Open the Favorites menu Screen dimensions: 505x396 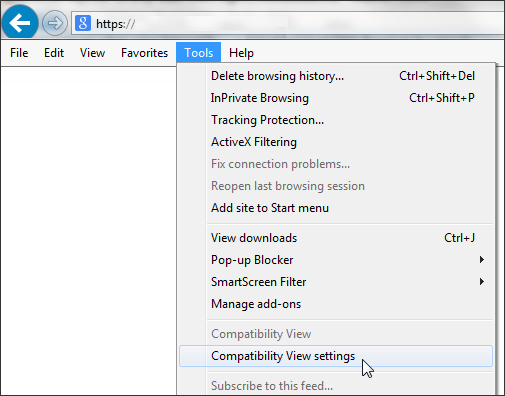pos(144,53)
